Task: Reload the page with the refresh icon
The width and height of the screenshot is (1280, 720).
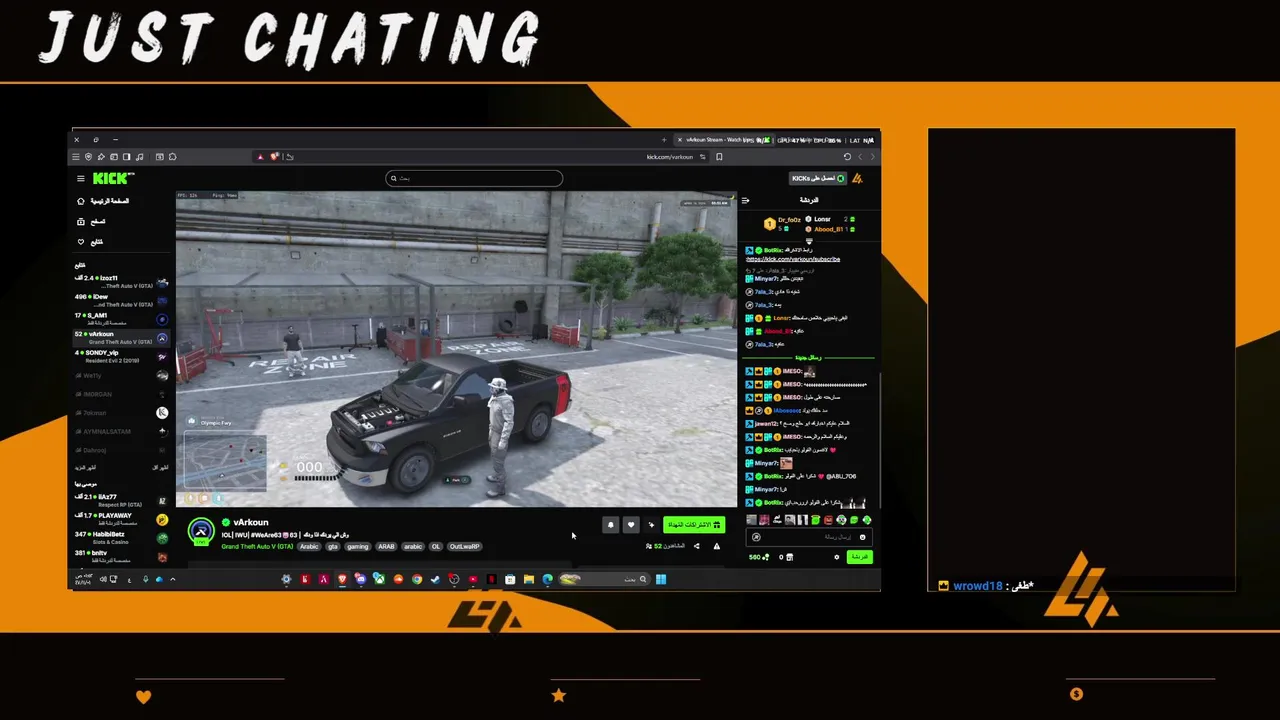Action: (x=847, y=157)
